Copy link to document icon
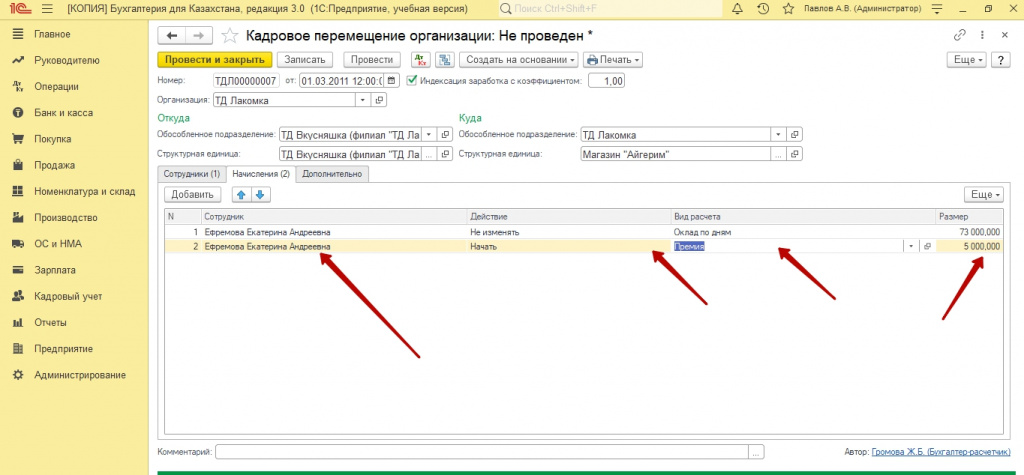The height and width of the screenshot is (475, 1024). tap(959, 35)
